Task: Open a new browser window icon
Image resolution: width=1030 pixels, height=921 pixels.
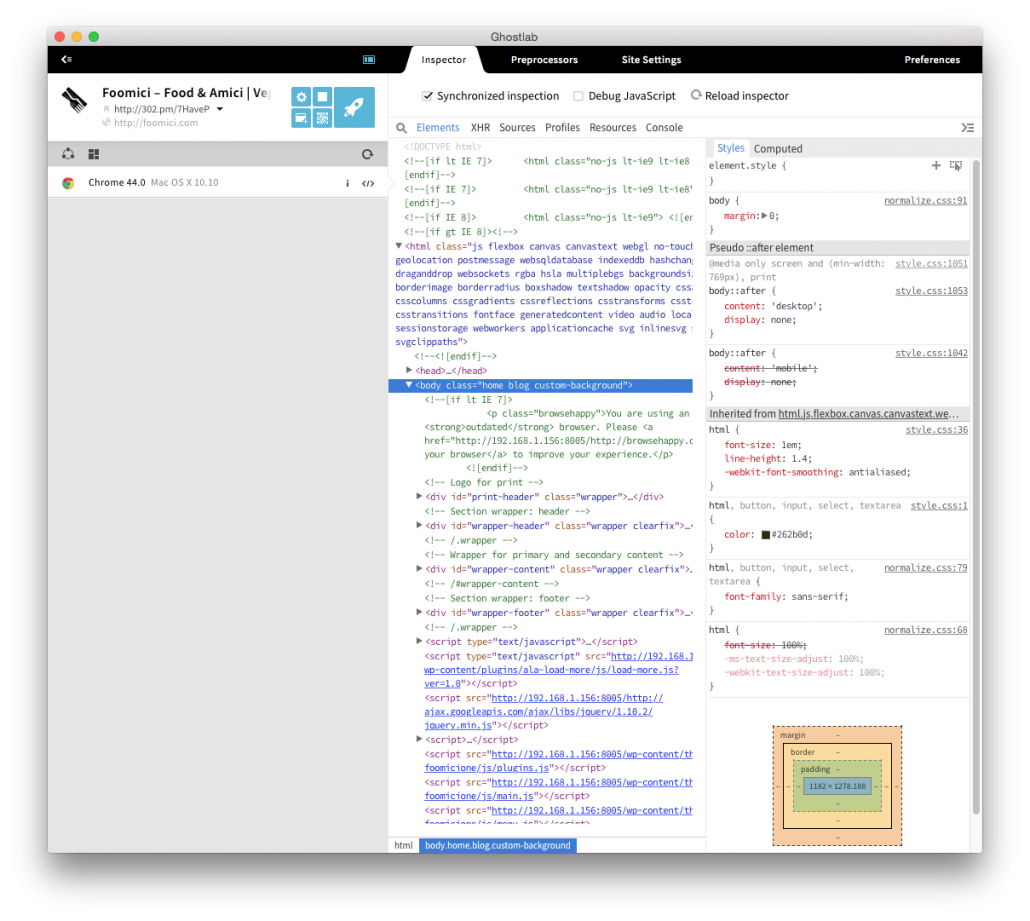Action: pyautogui.click(x=301, y=118)
